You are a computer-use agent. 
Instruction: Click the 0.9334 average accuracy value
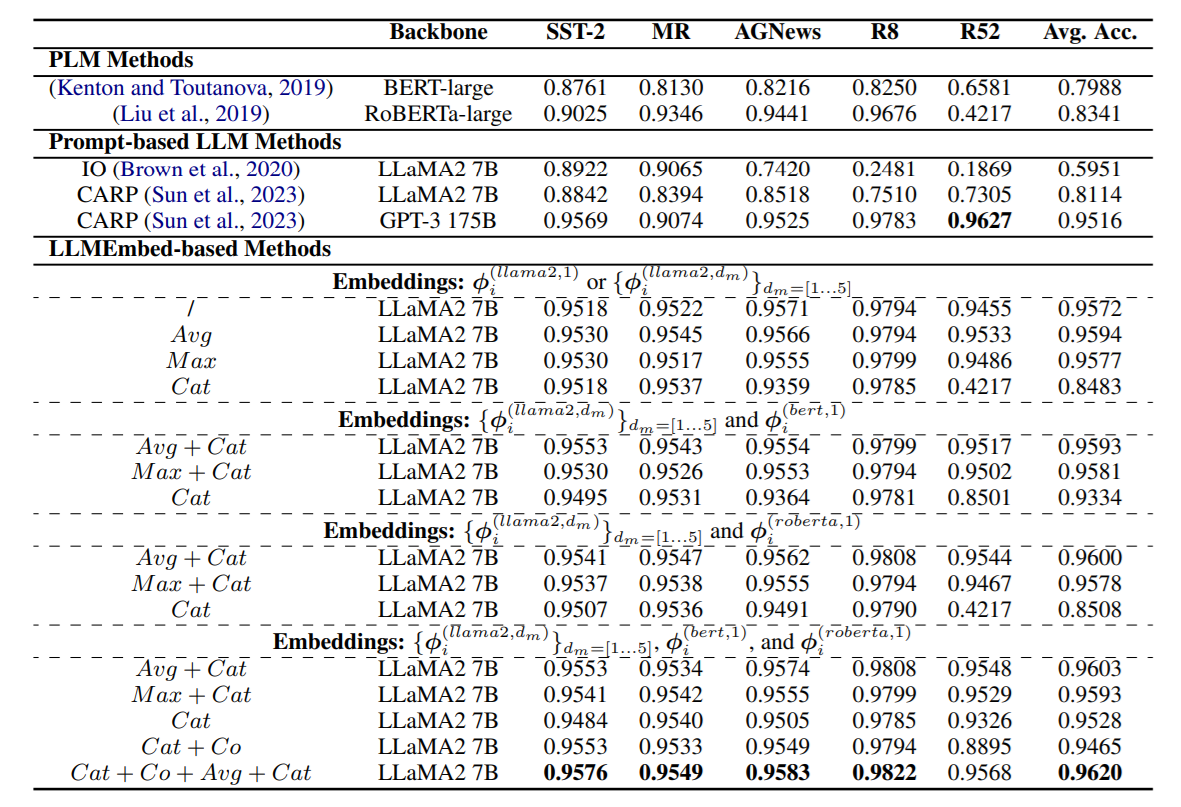coord(1090,498)
